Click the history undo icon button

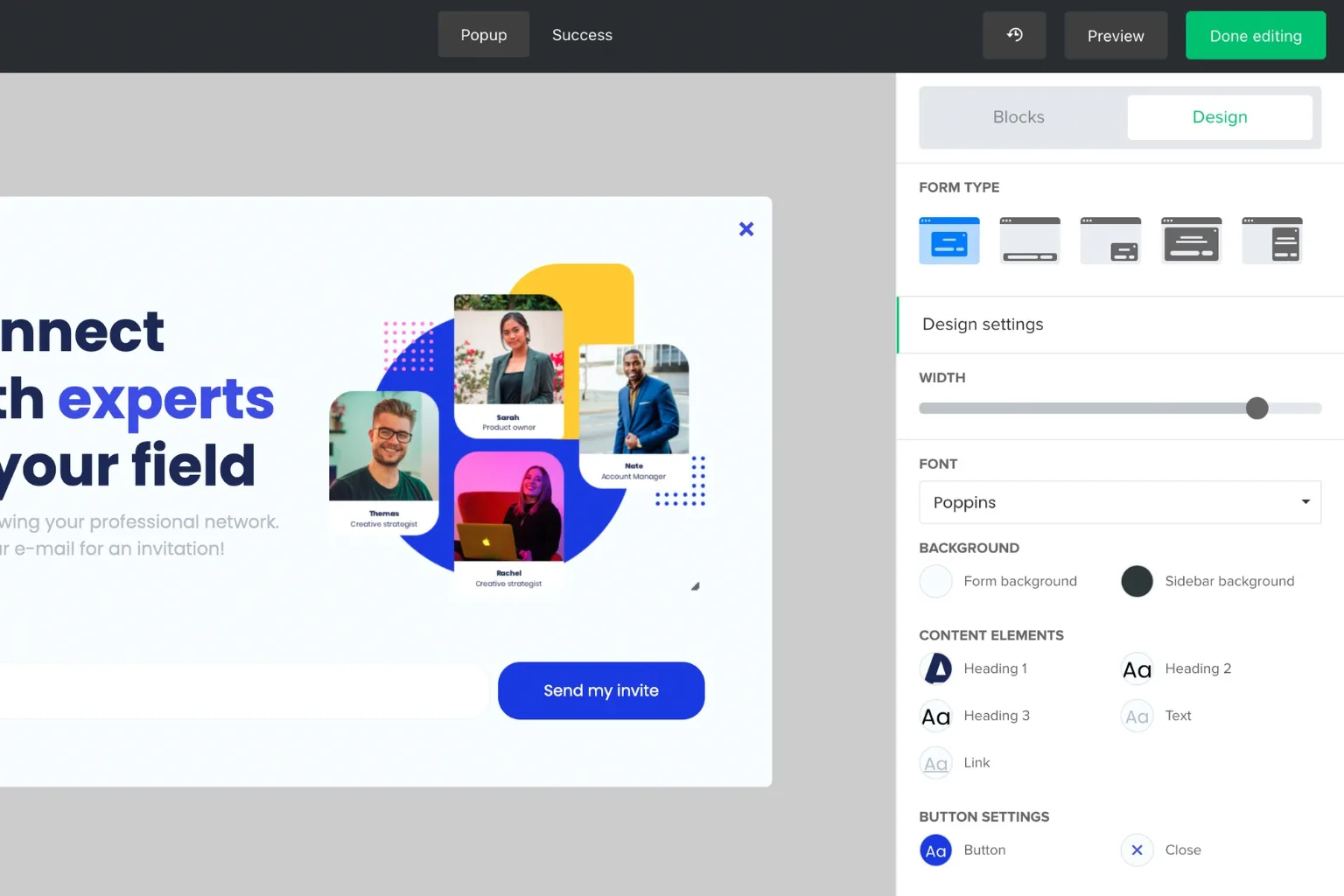(1014, 35)
